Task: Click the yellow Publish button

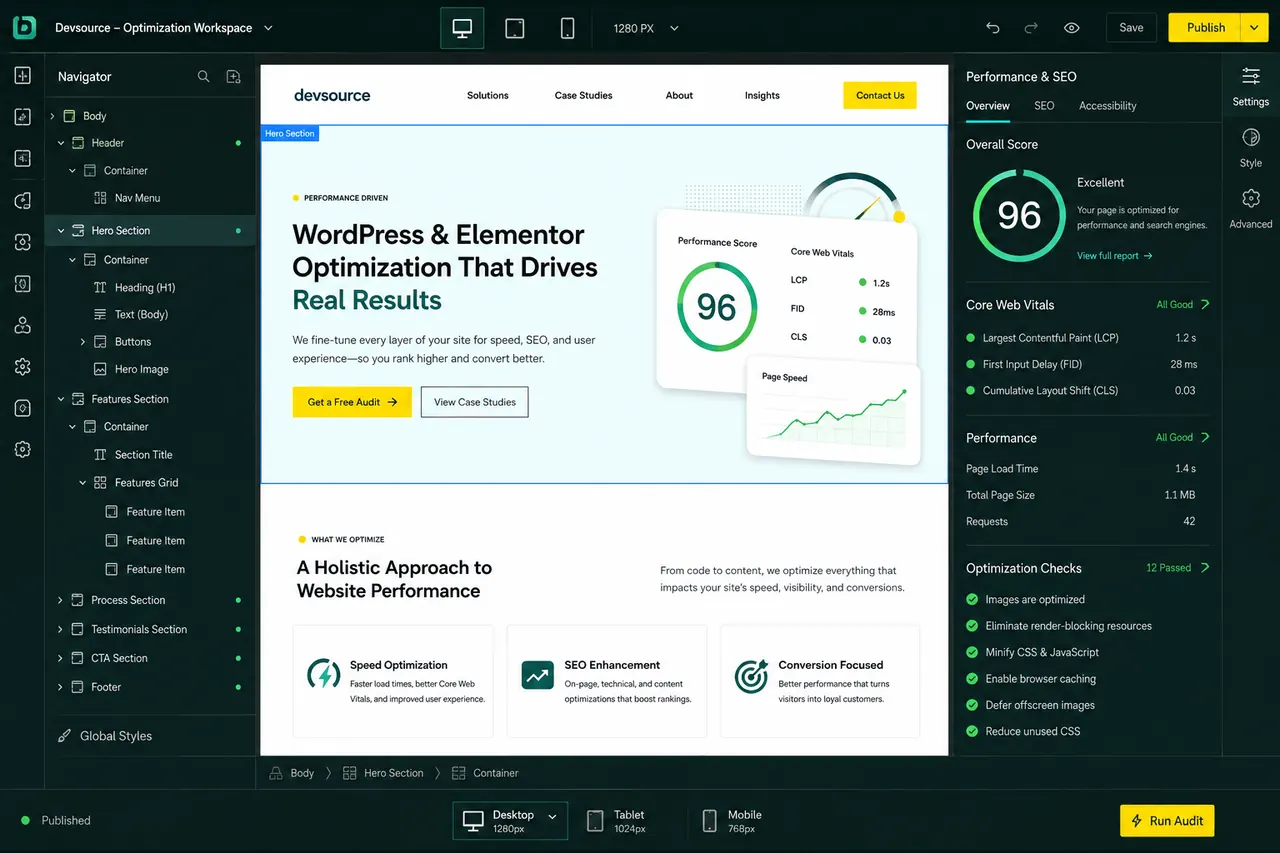Action: click(x=1205, y=28)
